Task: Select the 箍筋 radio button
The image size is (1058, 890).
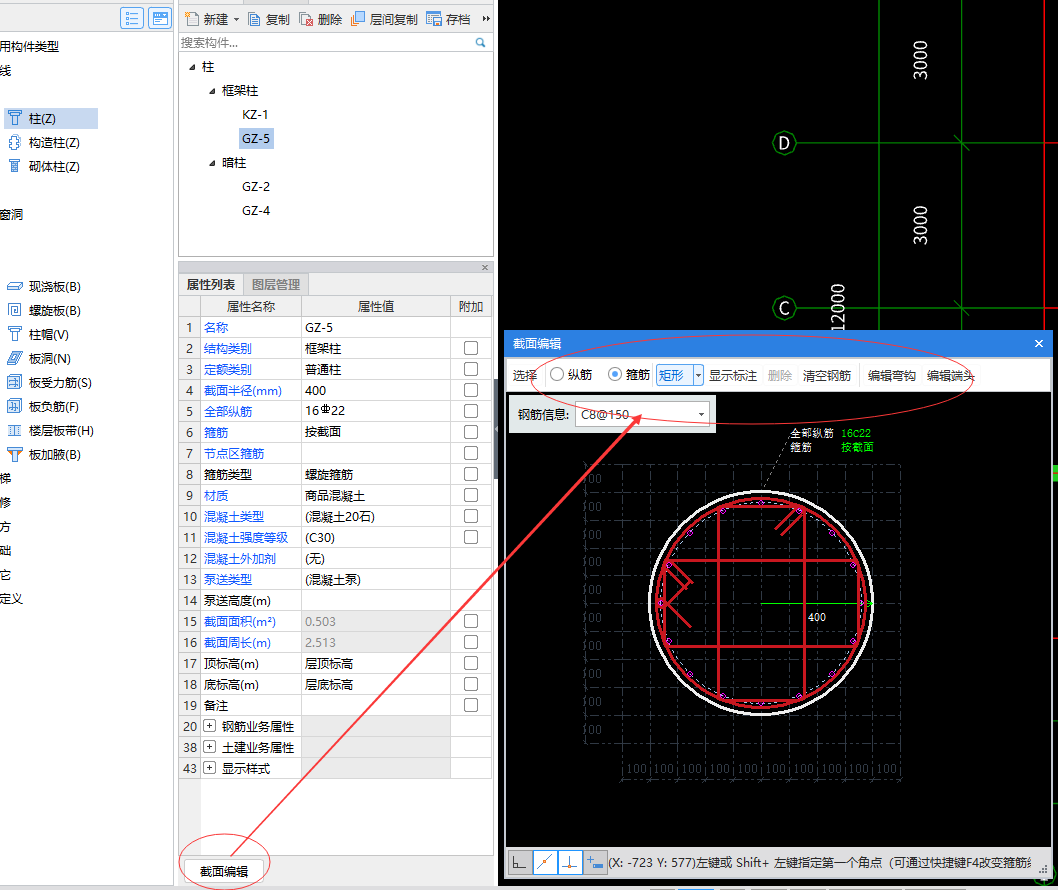Action: coord(615,374)
